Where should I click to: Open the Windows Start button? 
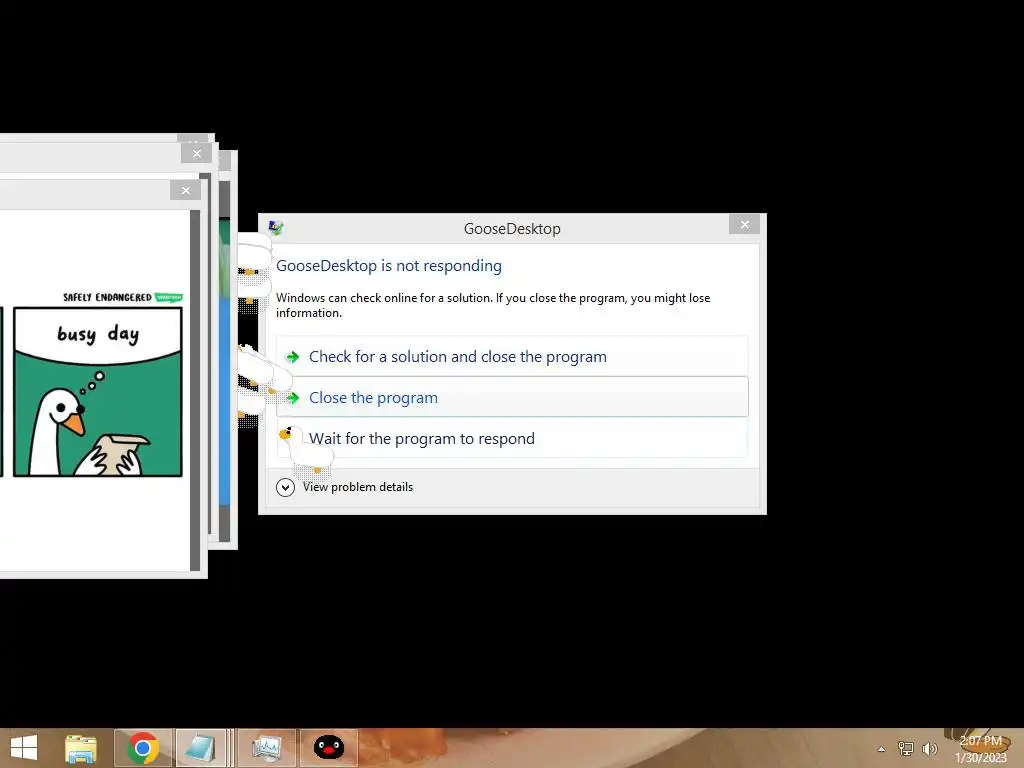[24, 748]
